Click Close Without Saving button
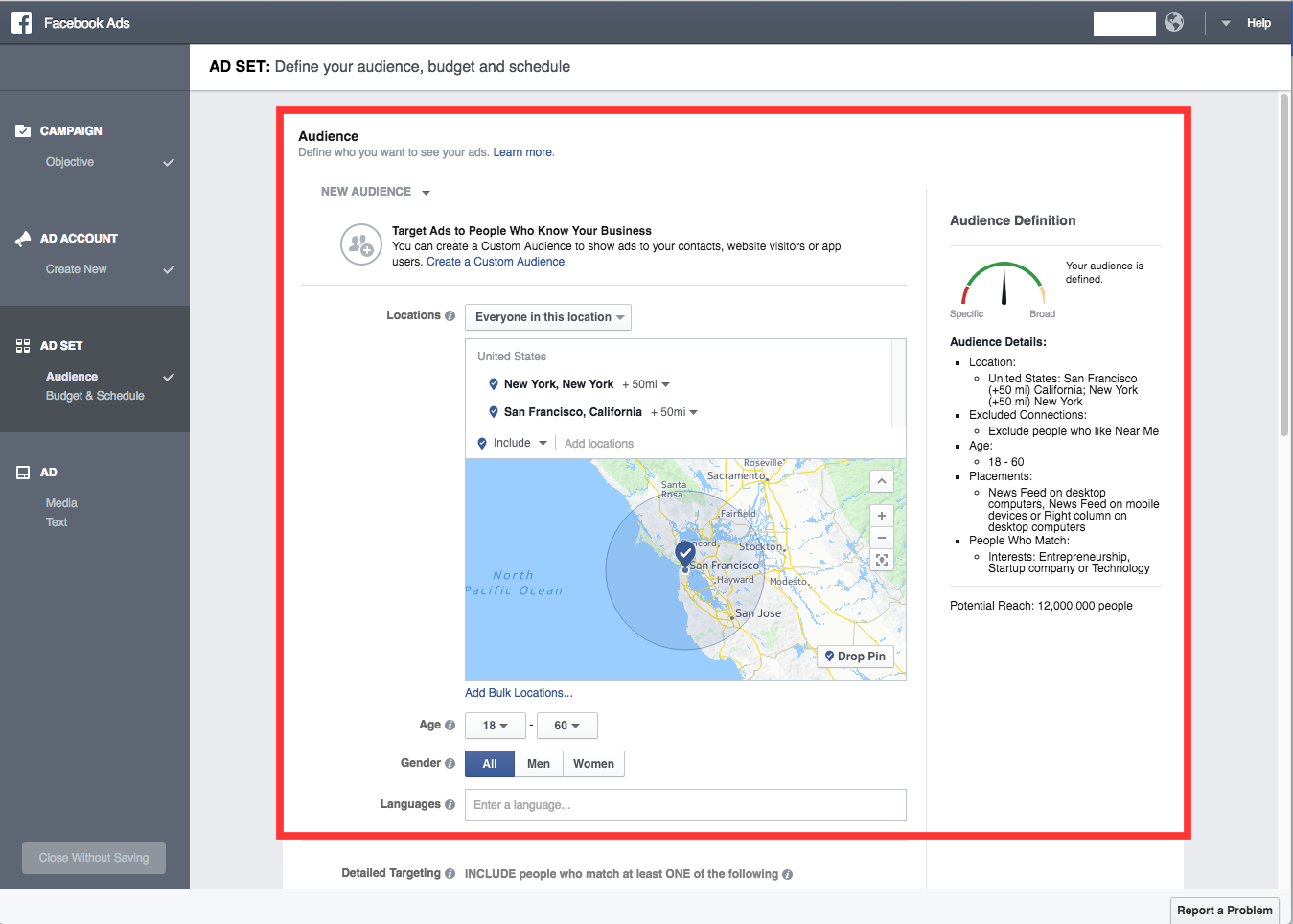Image resolution: width=1293 pixels, height=924 pixels. coord(94,858)
